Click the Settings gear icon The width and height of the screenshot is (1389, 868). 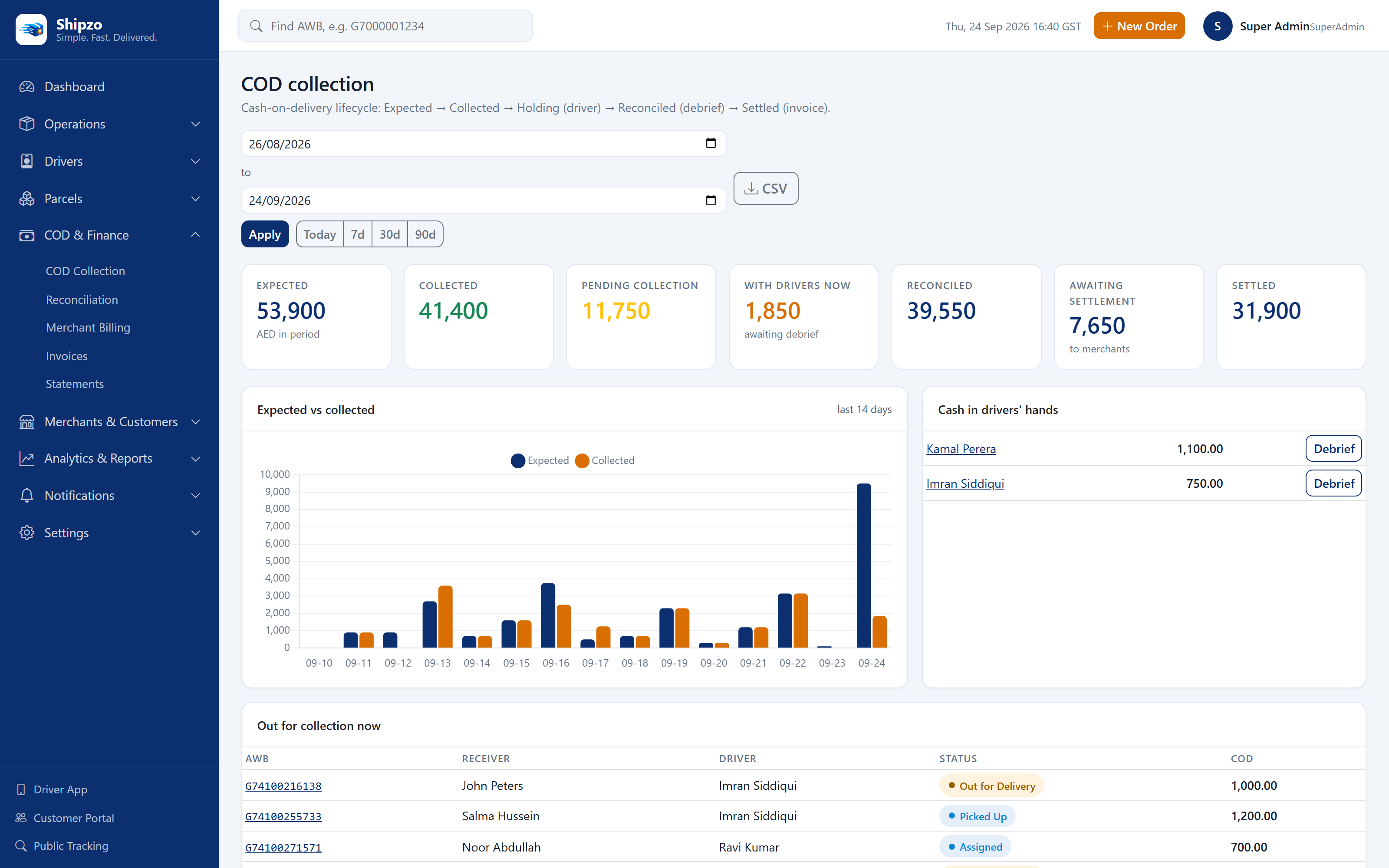click(26, 533)
